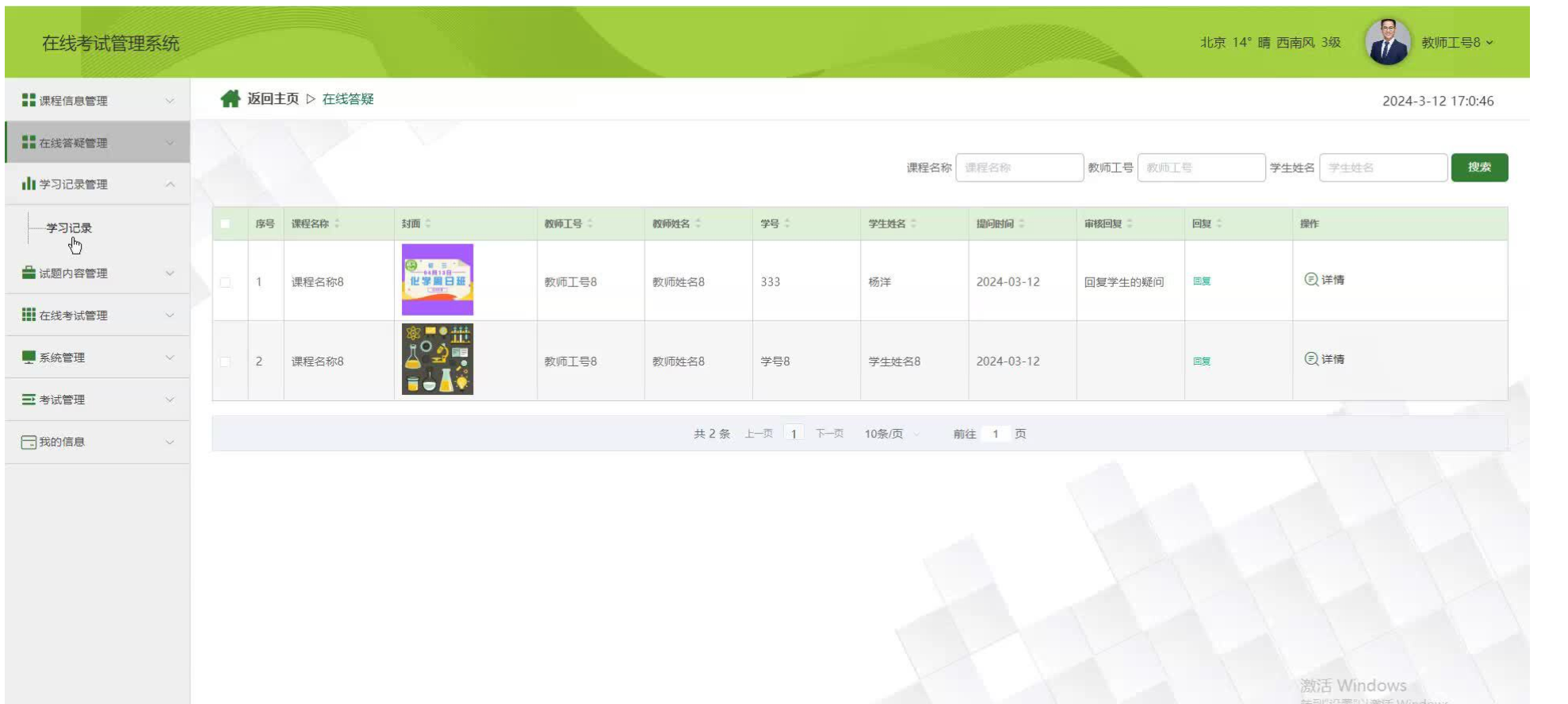Click the green 搜索 button
Image resolution: width=1568 pixels, height=704 pixels.
tap(1479, 167)
